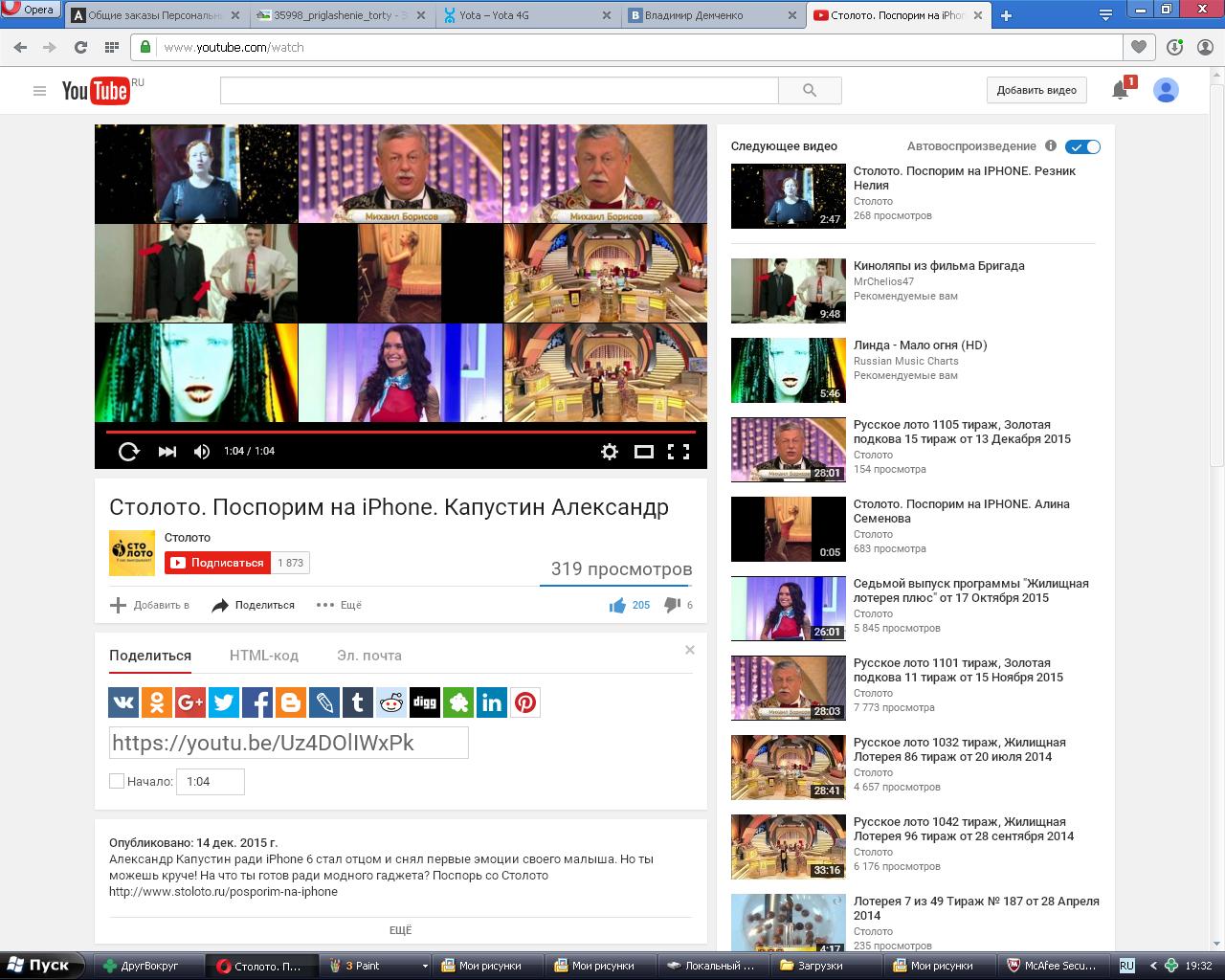Expand the description with ЕЩЁ
This screenshot has height=980, width=1225.
[400, 930]
